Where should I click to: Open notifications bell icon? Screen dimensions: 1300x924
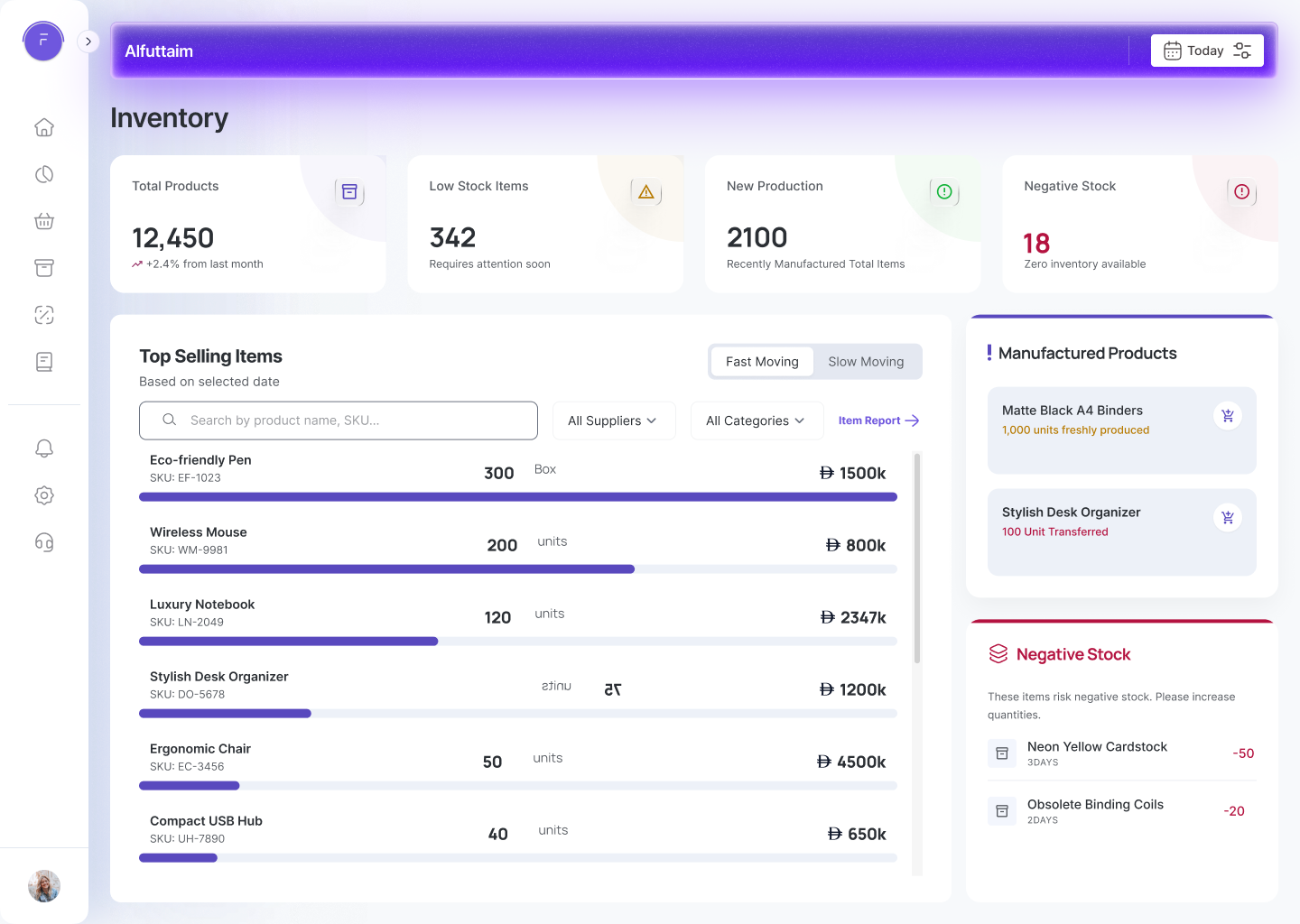point(44,448)
